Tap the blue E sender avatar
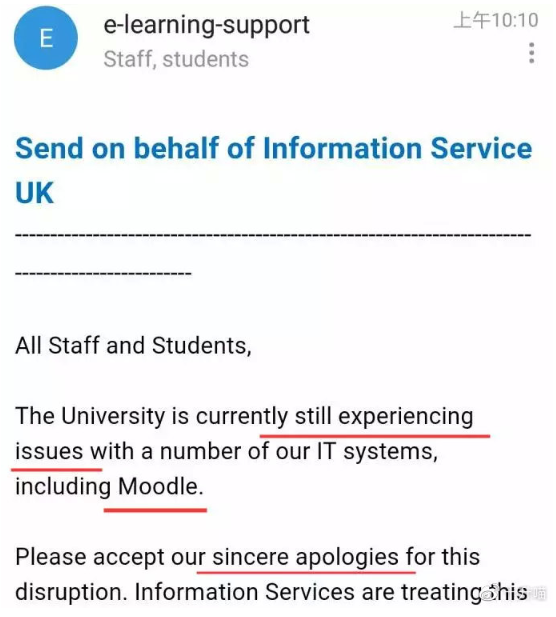The height and width of the screenshot is (617, 556). tap(46, 38)
